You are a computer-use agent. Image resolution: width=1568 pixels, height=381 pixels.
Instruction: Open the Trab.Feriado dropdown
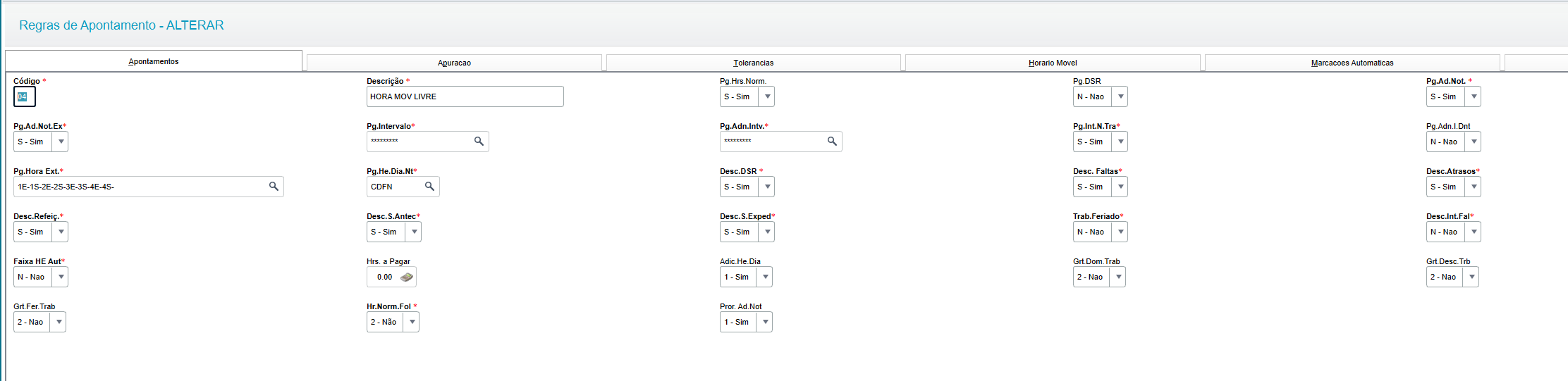1120,232
